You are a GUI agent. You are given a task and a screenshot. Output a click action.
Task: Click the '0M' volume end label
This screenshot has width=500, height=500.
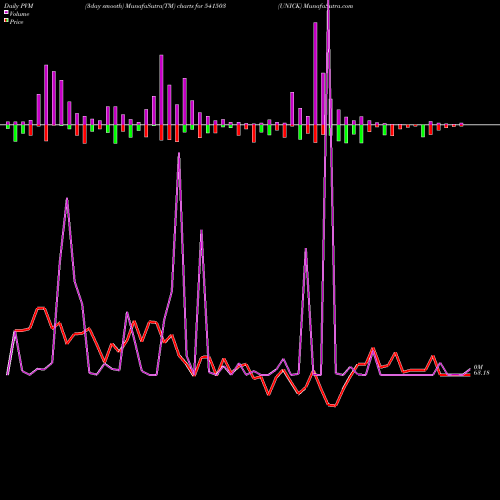point(478,367)
